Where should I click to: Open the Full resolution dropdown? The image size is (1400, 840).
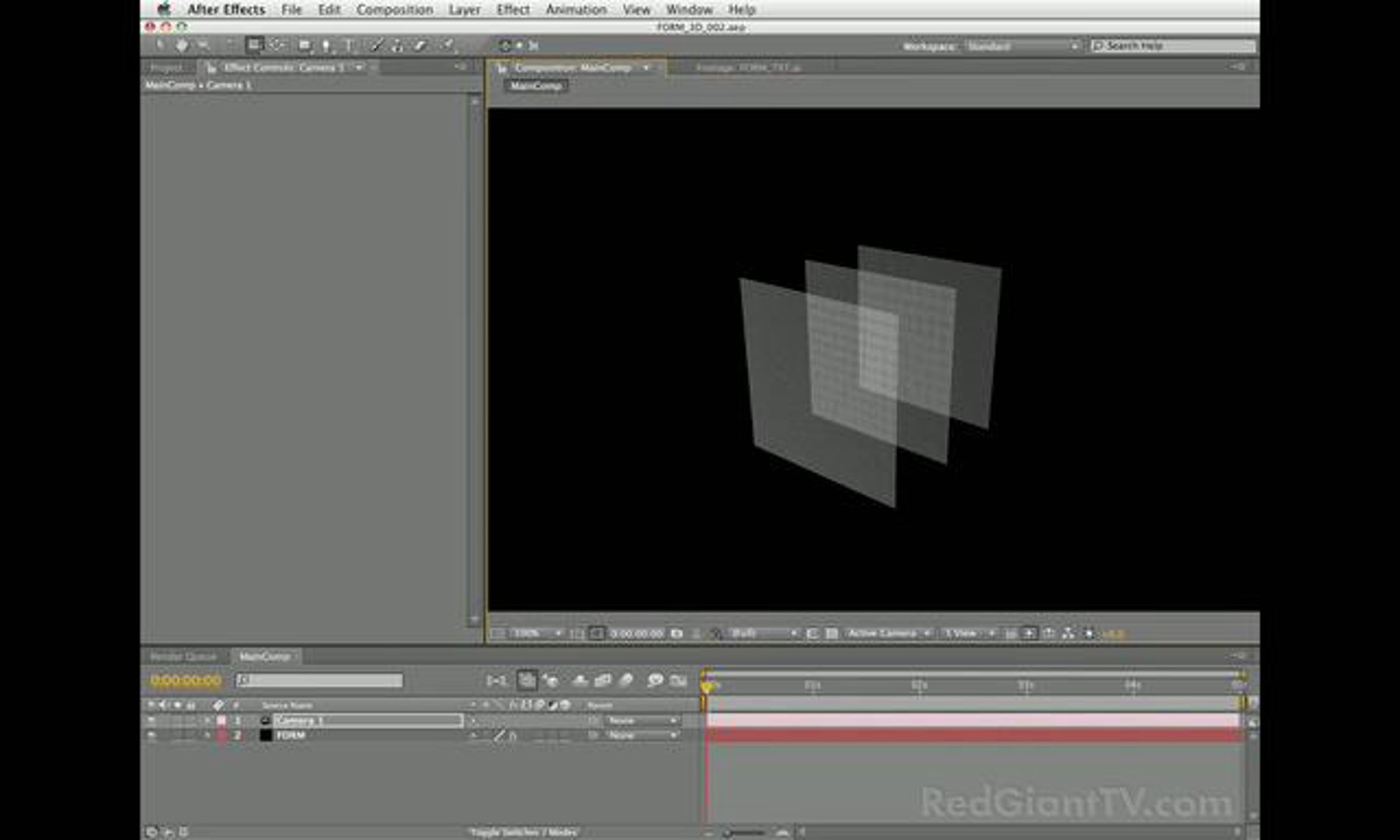coord(763,633)
